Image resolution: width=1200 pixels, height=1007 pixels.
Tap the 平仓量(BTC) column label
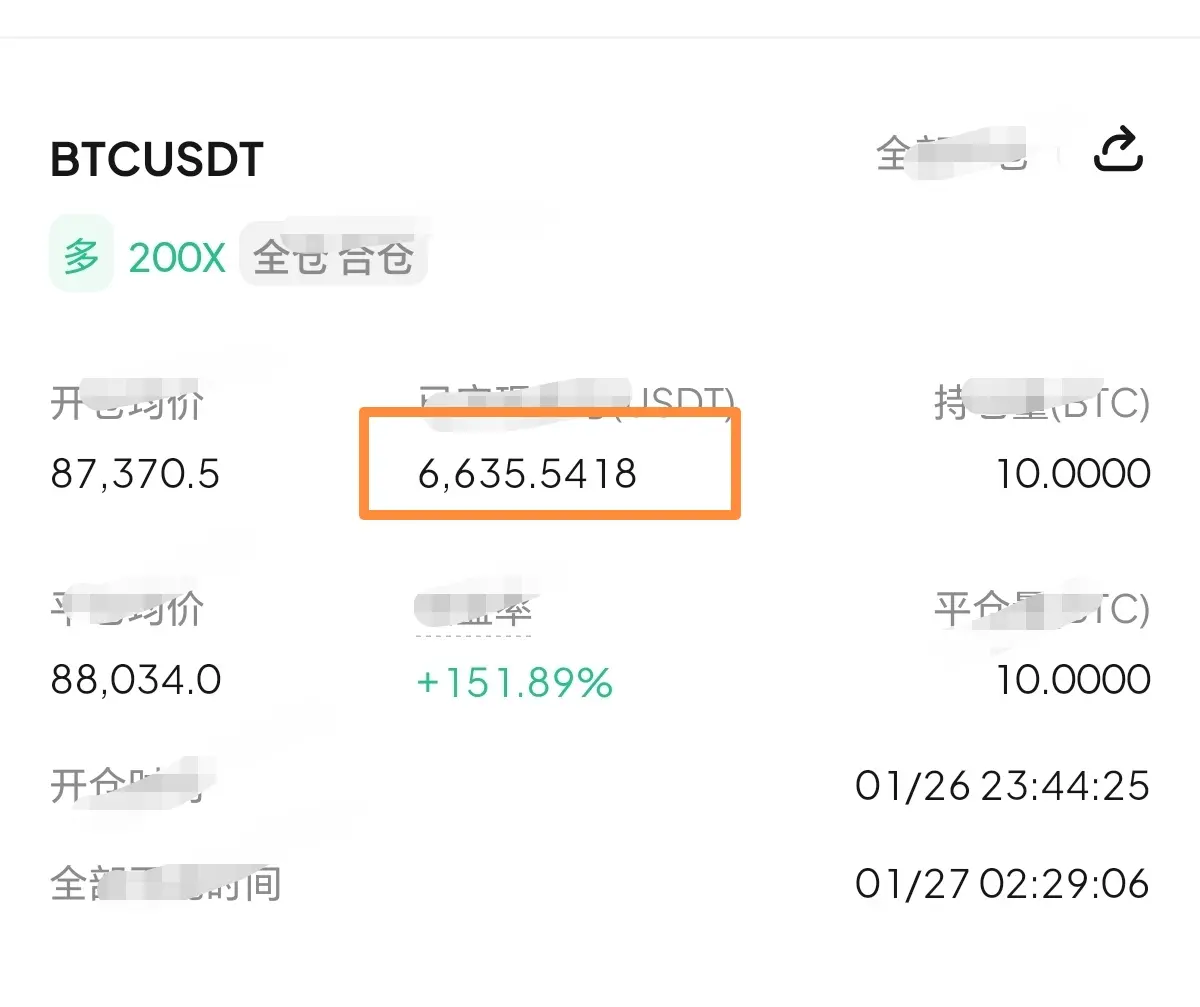1042,609
